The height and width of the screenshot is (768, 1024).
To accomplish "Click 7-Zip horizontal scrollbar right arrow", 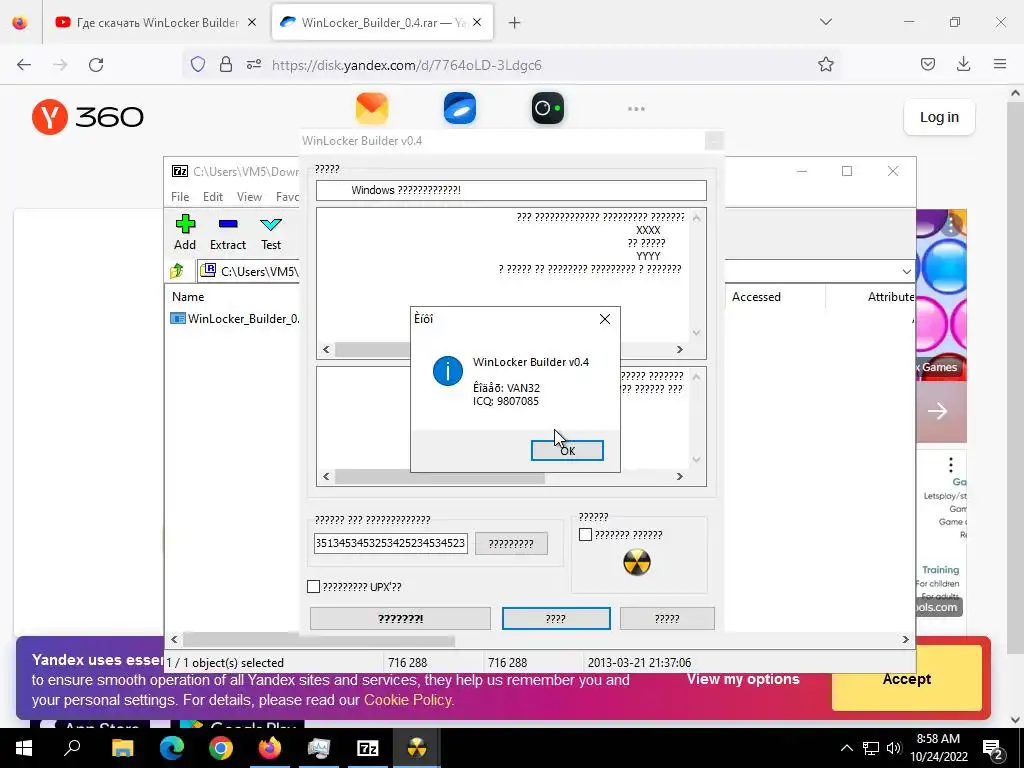I will (x=905, y=639).
